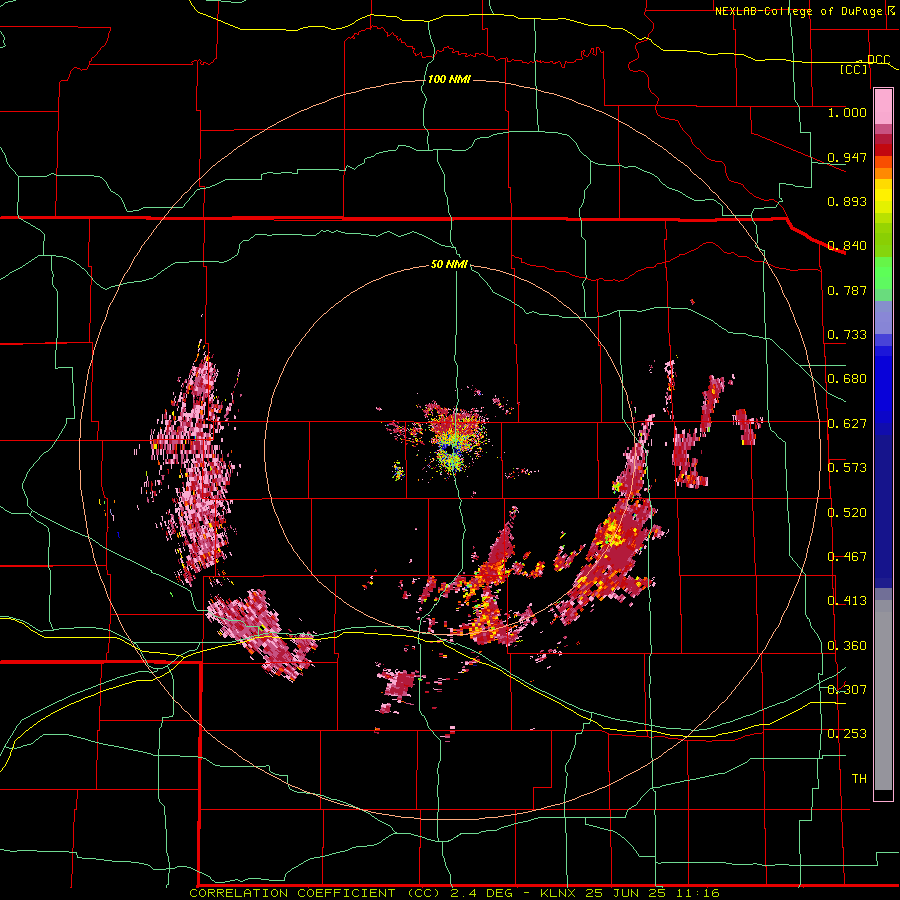Click the KLNX station identifier in caption
Viewport: 900px width, 900px height.
pyautogui.click(x=560, y=893)
